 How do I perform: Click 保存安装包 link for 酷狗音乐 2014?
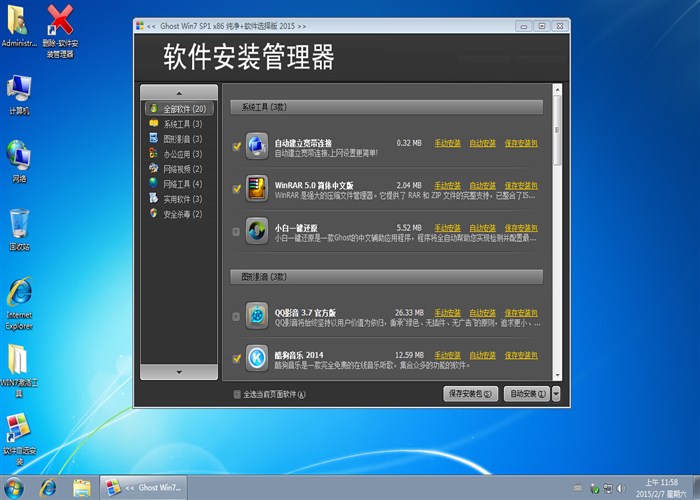tap(521, 355)
